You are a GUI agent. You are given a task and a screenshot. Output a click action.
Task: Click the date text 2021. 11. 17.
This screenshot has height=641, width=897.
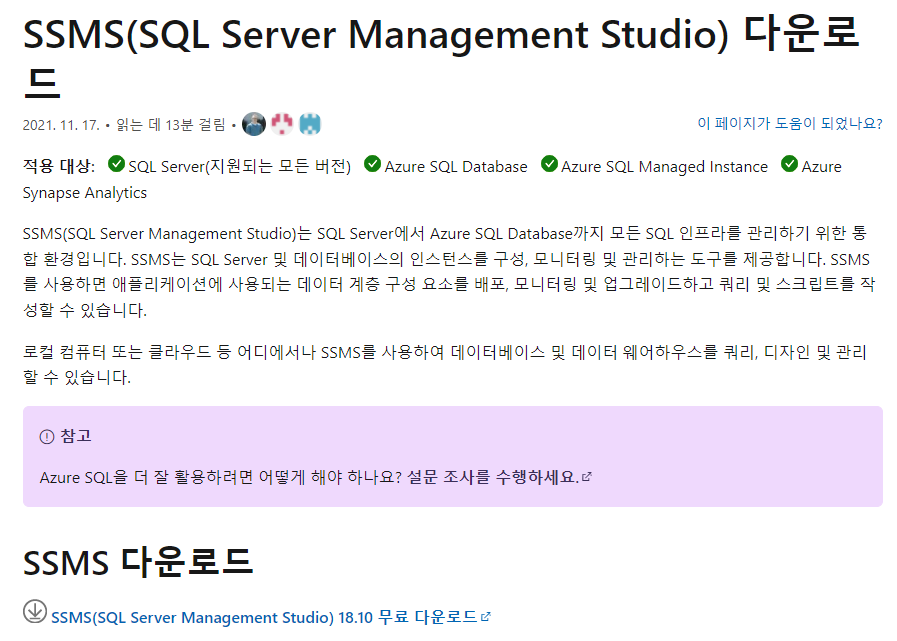pos(61,125)
